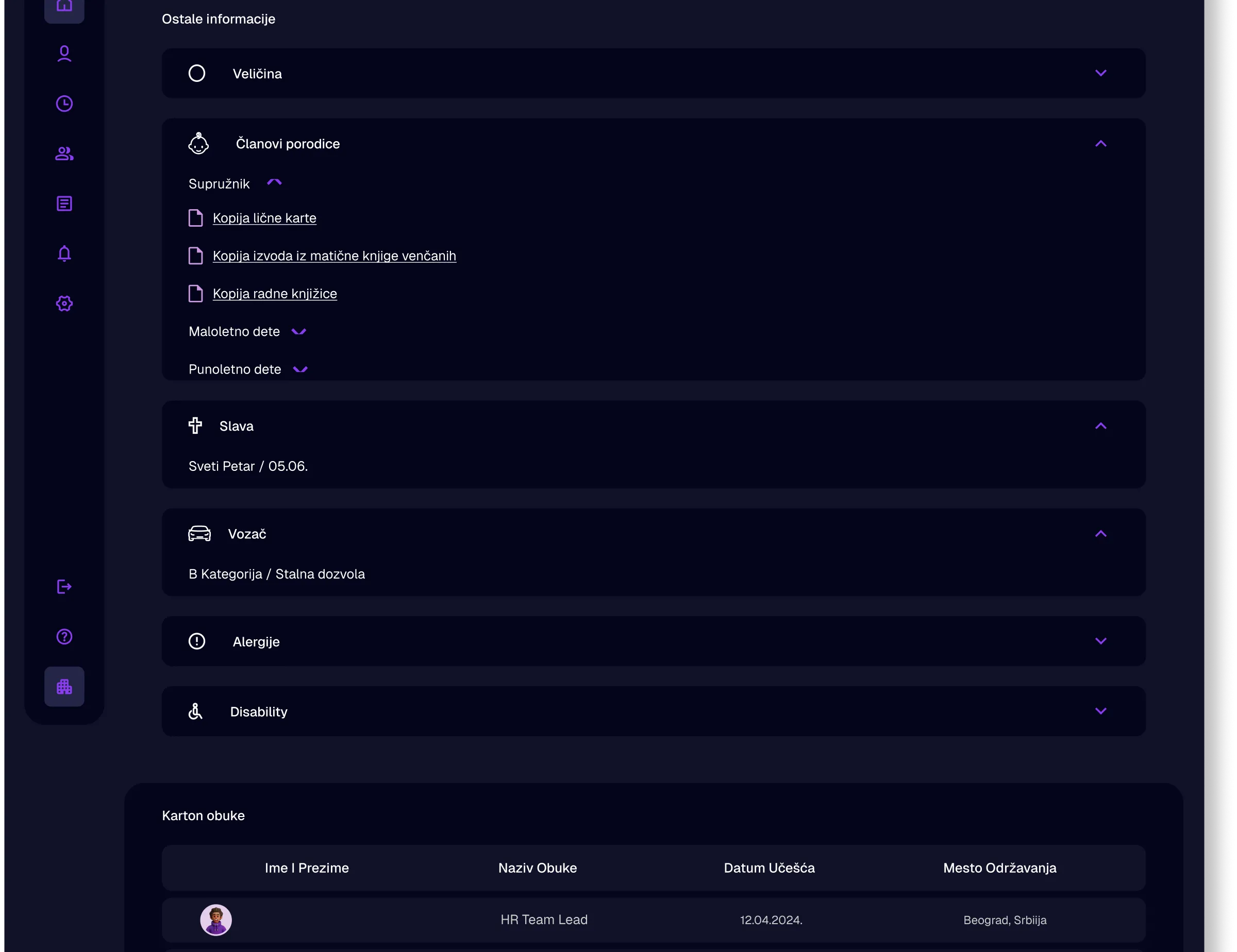Expand the Punoletno dete subsection
This screenshot has height=952, width=1237.
tap(300, 369)
